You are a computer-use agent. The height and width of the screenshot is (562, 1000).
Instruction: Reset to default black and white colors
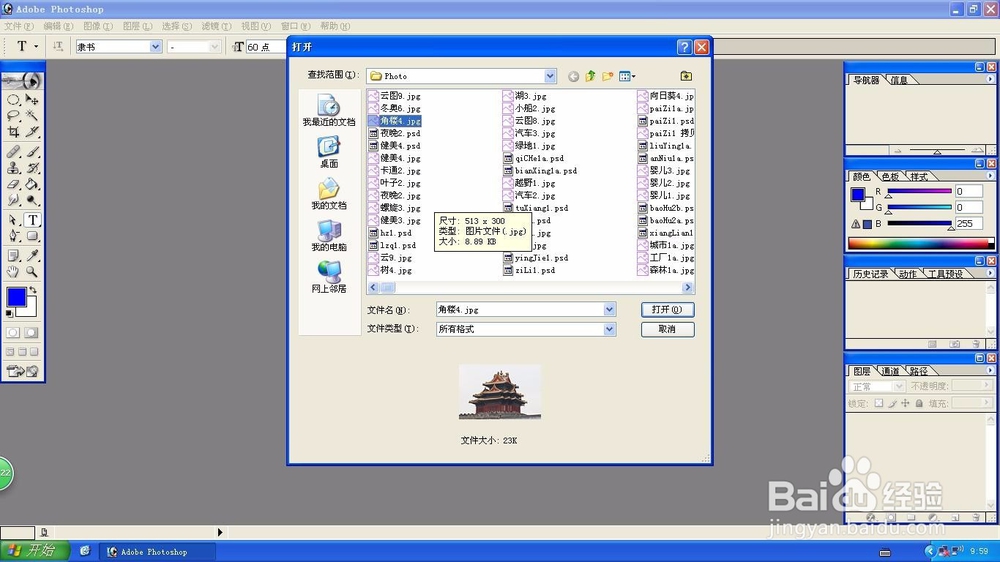point(9,313)
